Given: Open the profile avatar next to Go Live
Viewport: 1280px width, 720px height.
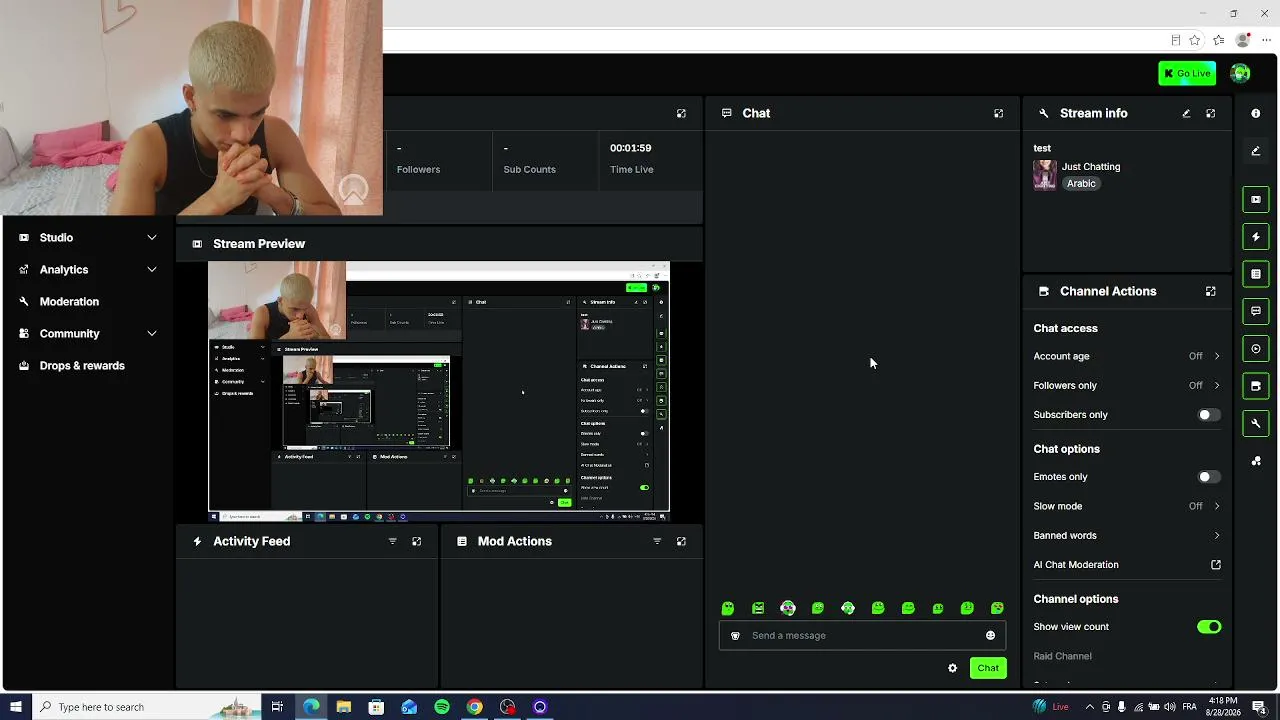Looking at the screenshot, I should (x=1240, y=73).
